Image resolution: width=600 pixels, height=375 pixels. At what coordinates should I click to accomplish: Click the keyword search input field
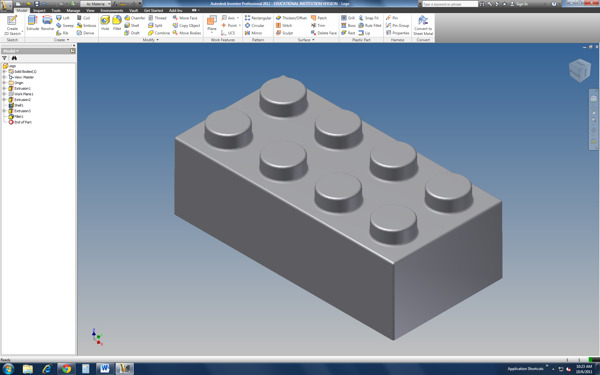coord(450,4)
